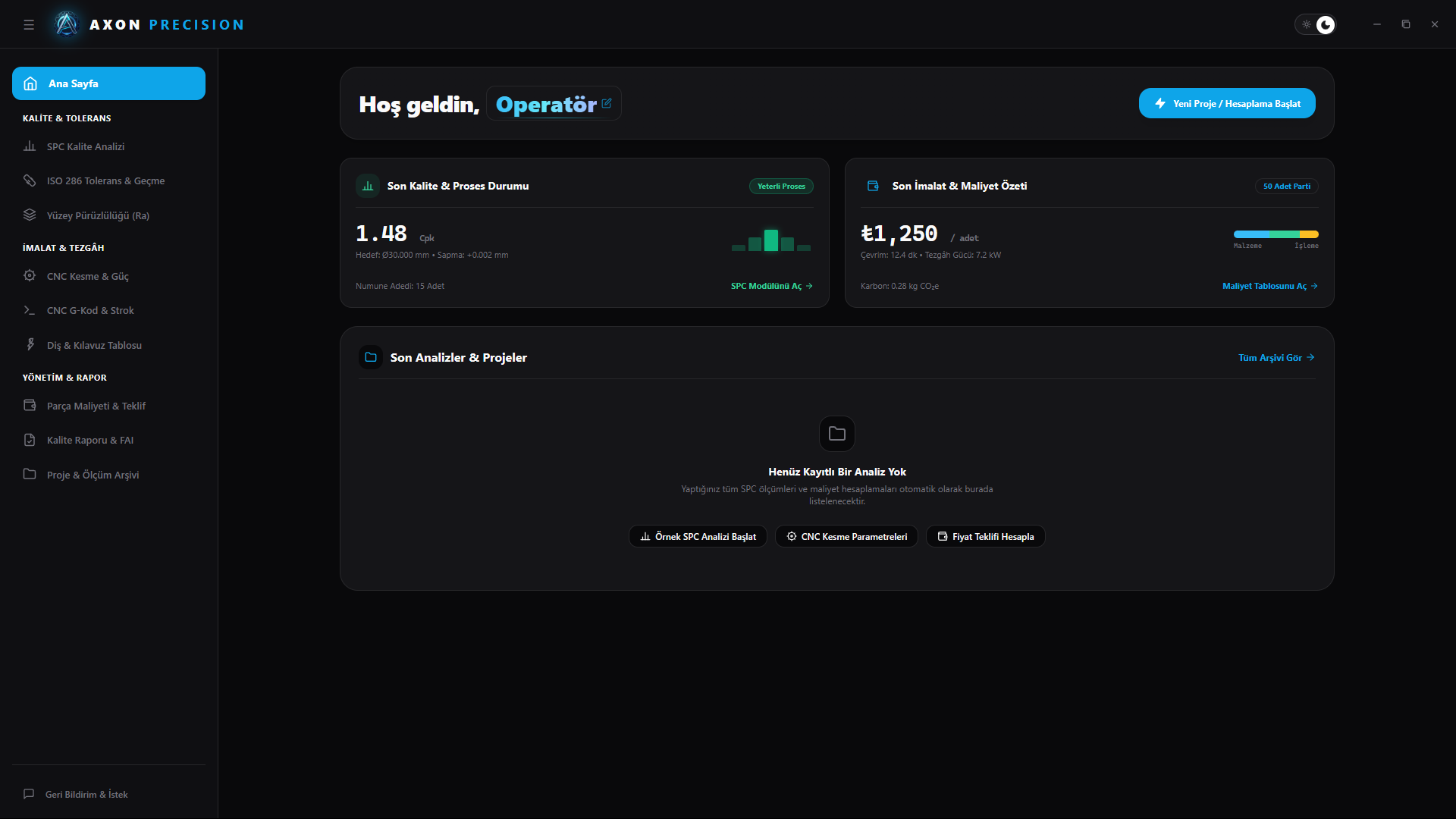Screen dimensions: 1456x819
Task: Select Ana Sayfa in the sidebar
Action: (108, 83)
